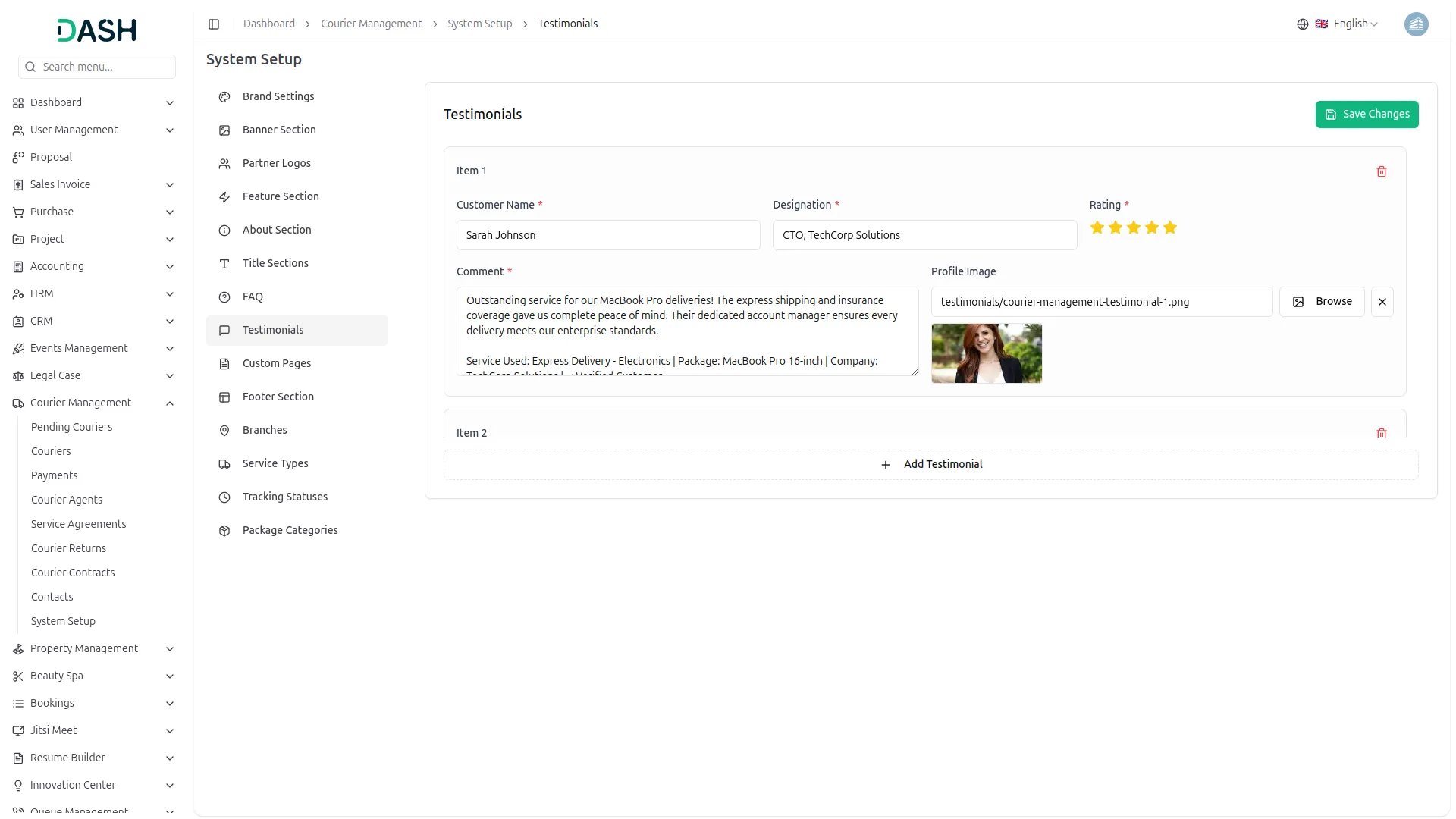The width and height of the screenshot is (1456, 819).
Task: Open user avatar in top right
Action: tap(1415, 24)
